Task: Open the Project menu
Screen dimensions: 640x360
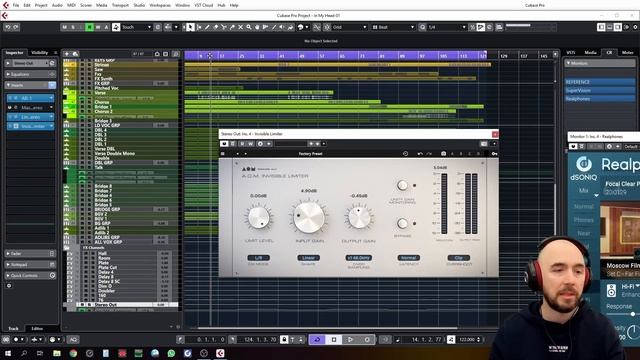Action: click(41, 5)
